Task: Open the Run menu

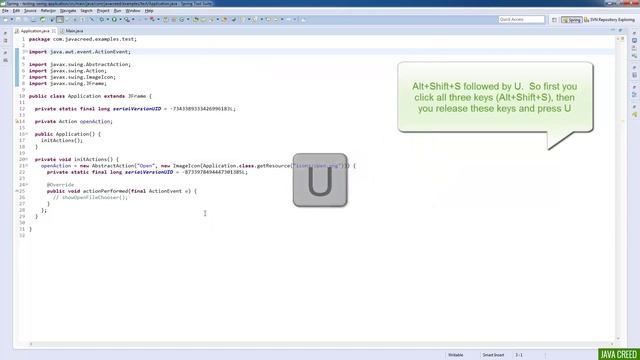Action: pos(117,11)
